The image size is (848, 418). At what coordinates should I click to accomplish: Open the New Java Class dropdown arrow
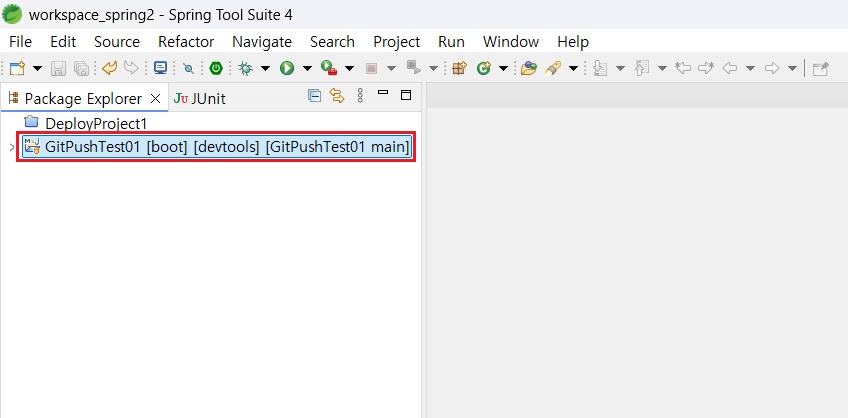(503, 68)
